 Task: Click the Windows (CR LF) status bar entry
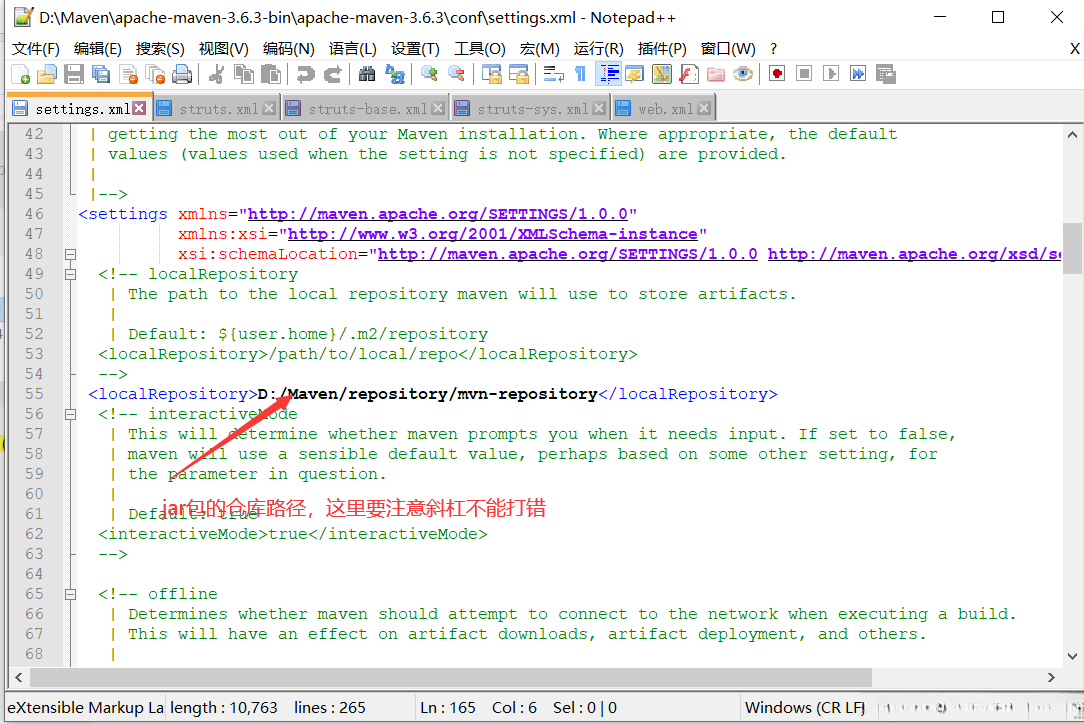pyautogui.click(x=805, y=707)
